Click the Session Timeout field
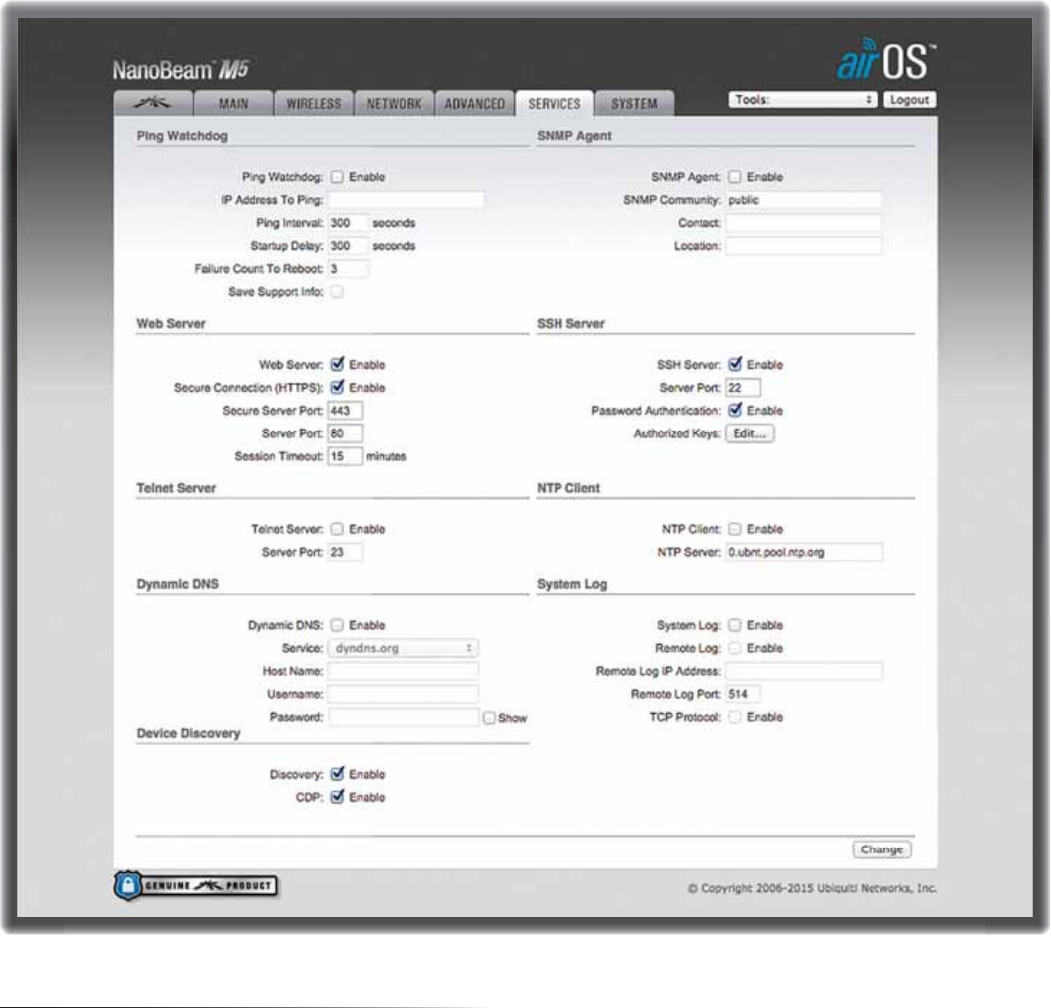This screenshot has width=1051, height=1008. [345, 456]
